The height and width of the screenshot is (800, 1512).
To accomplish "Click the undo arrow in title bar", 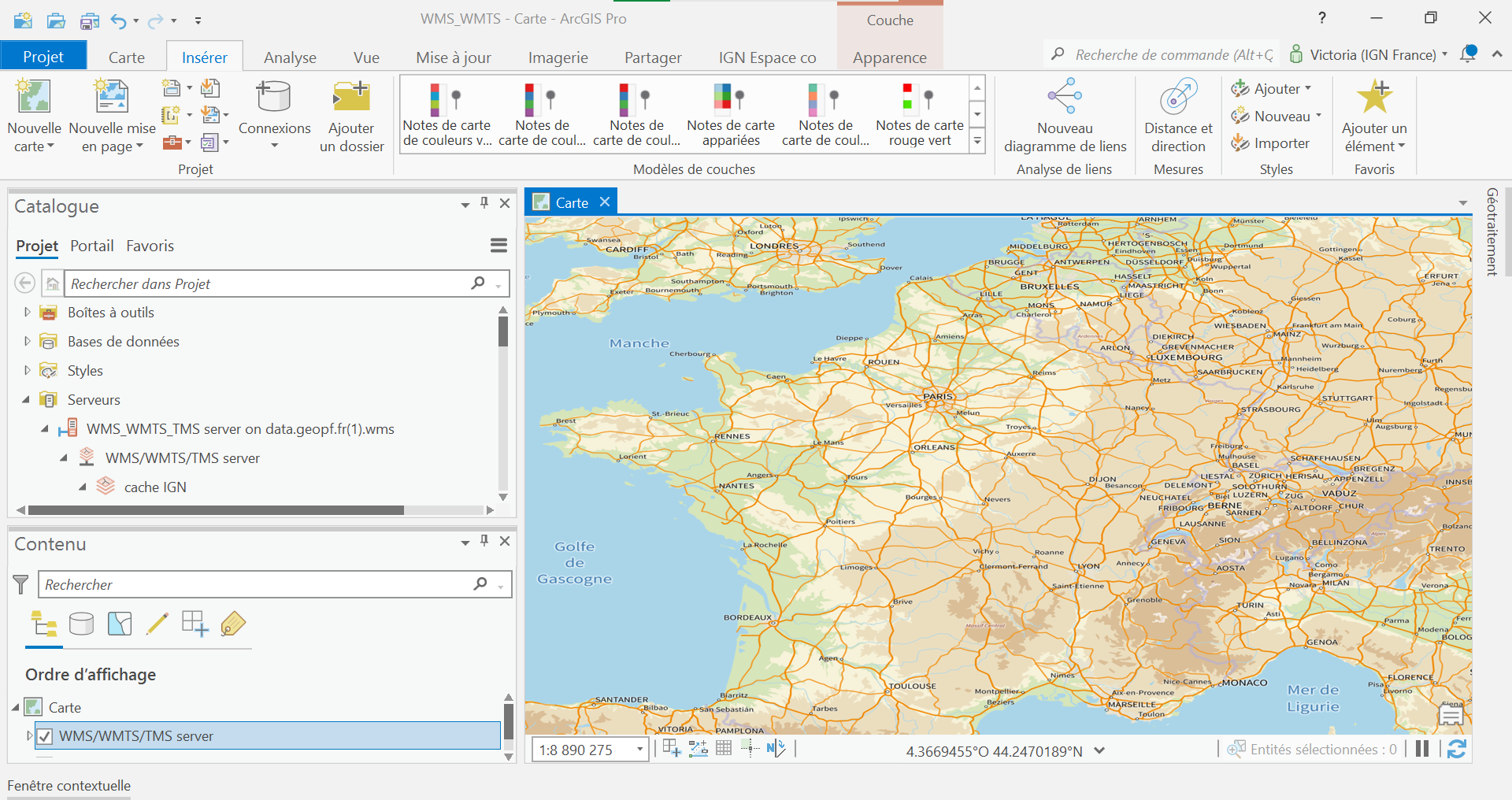I will [x=118, y=20].
